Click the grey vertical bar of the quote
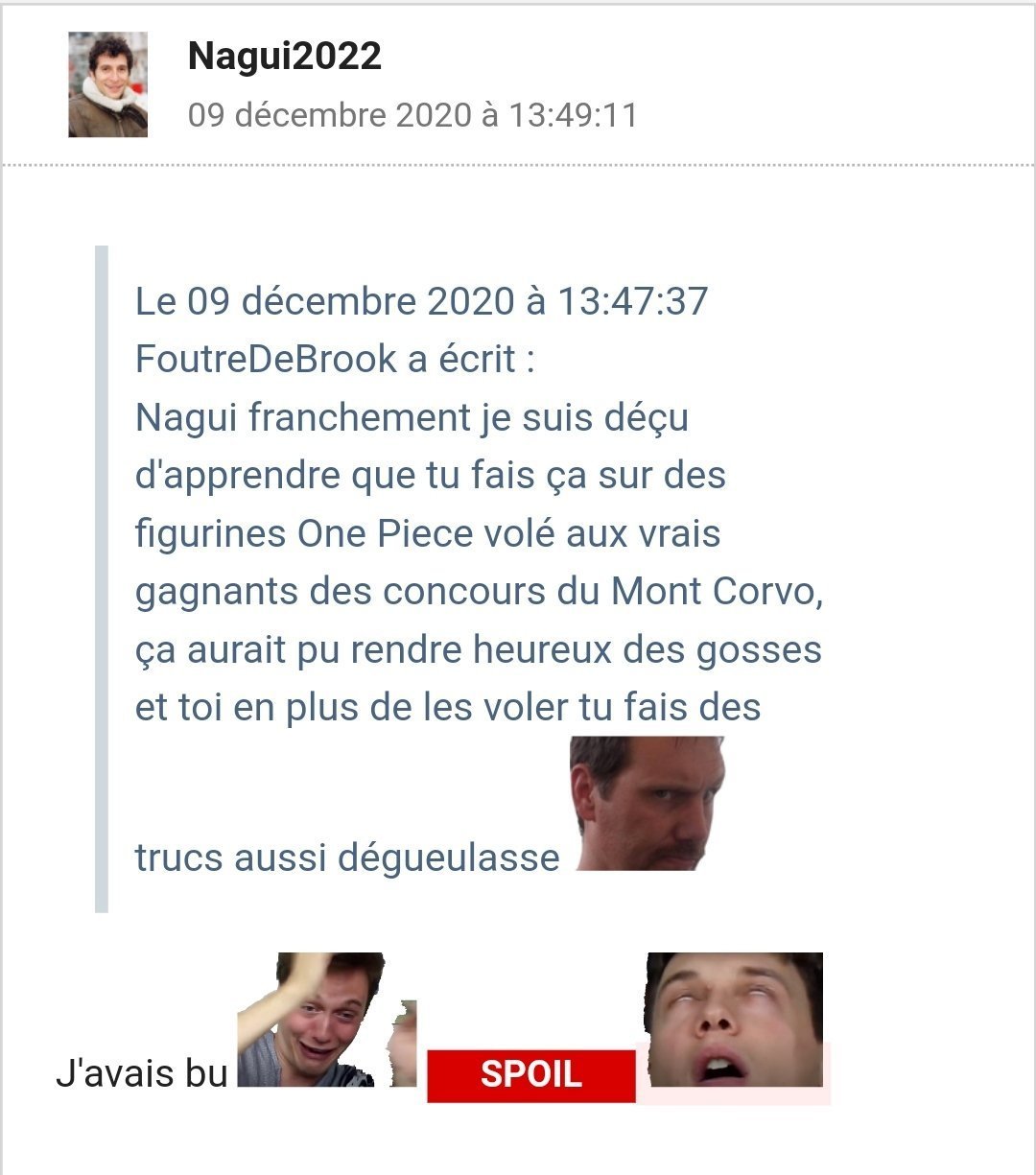 tap(102, 578)
